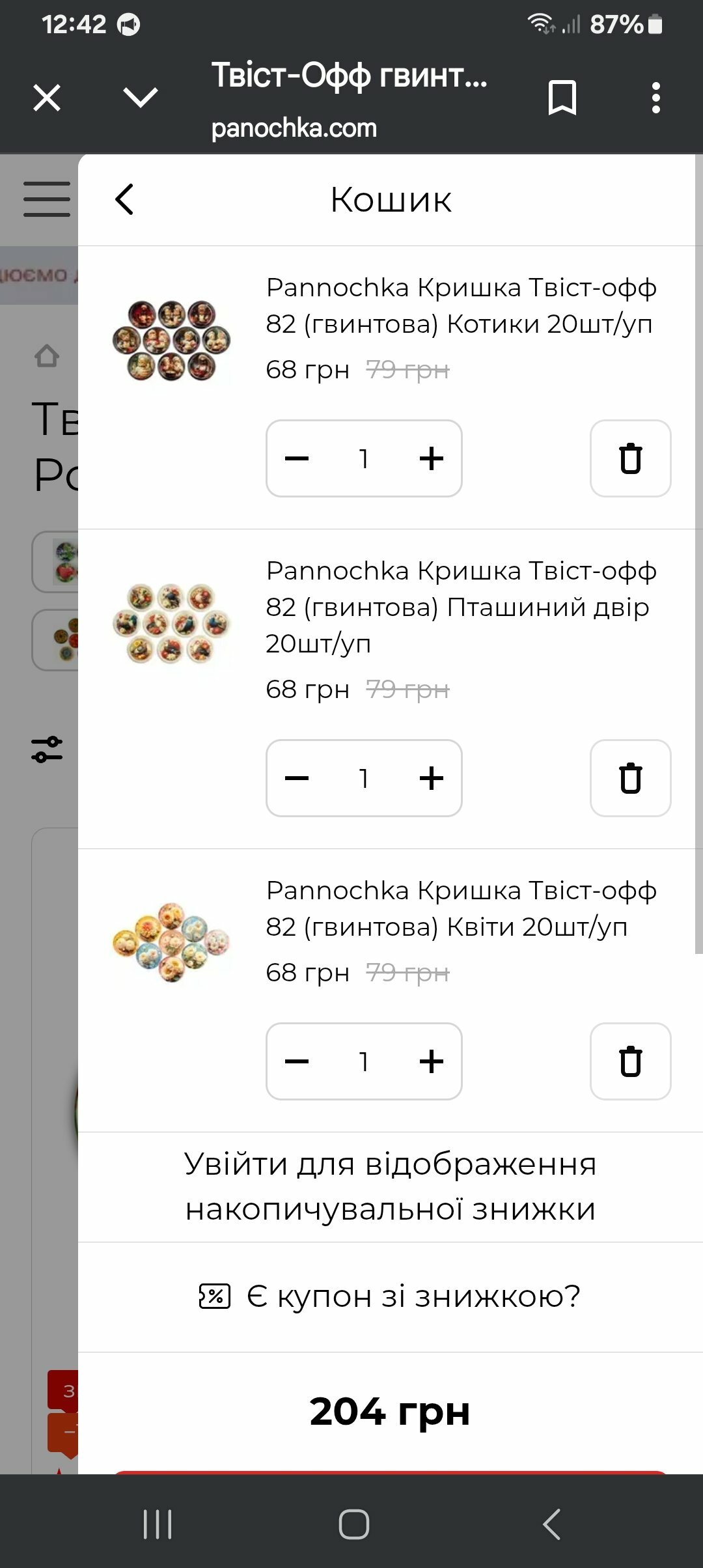
Task: Remove the Пташиний двір item from cart
Action: (x=630, y=778)
